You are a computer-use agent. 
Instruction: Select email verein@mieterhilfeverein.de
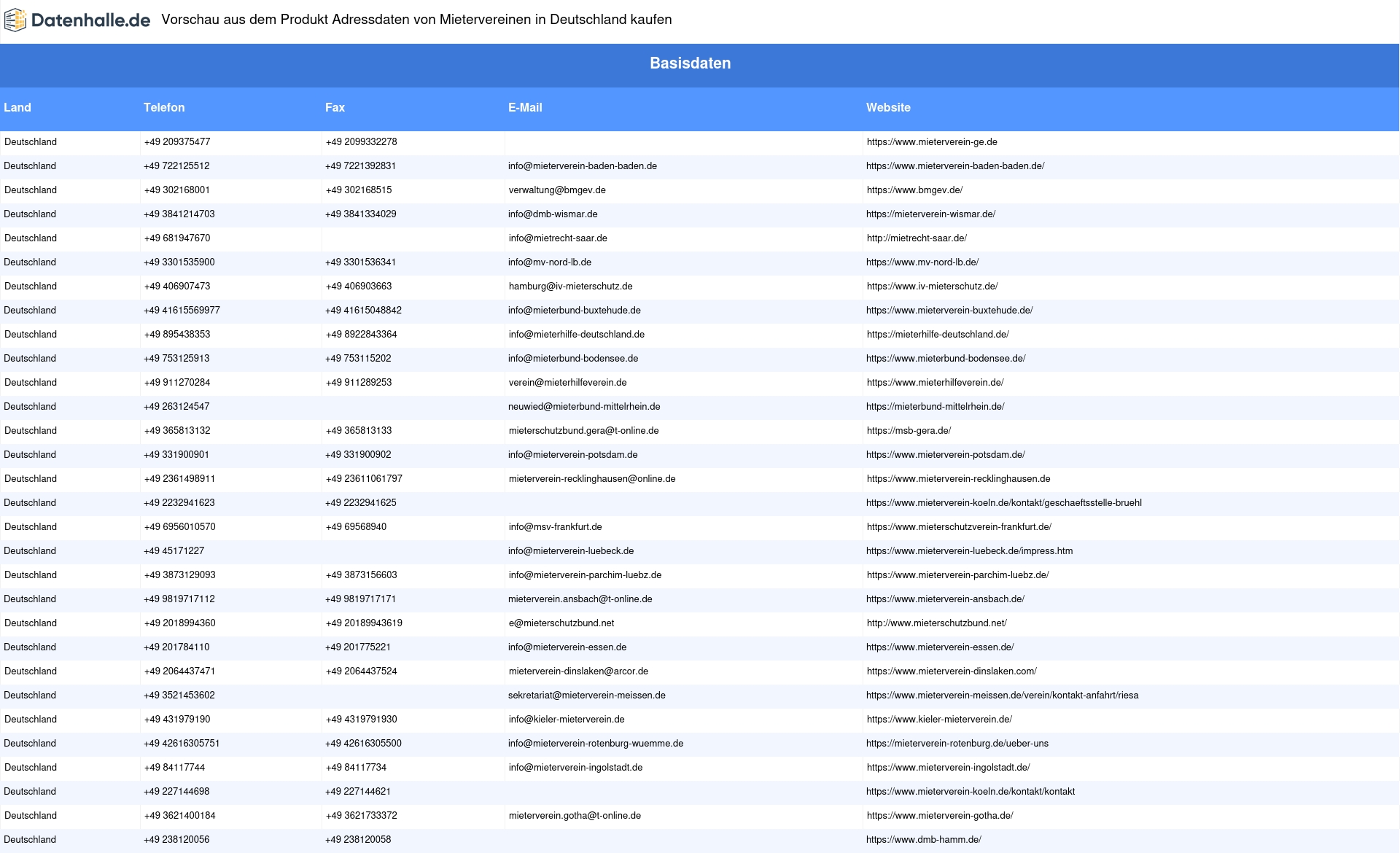pos(568,383)
